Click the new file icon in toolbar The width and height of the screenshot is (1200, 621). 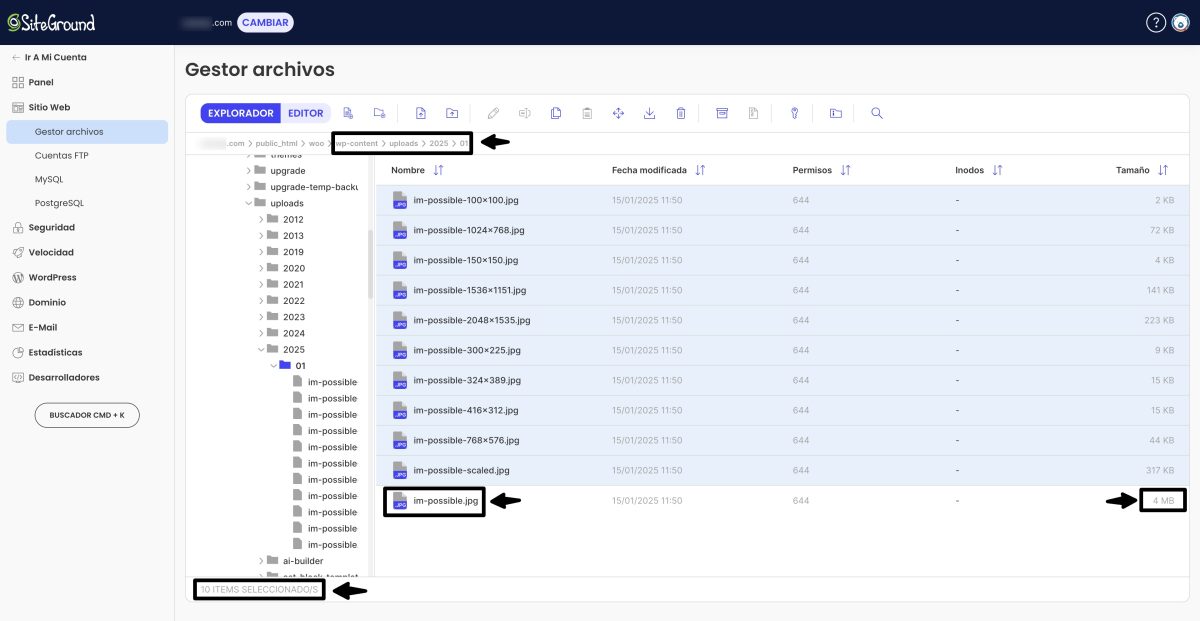(348, 113)
